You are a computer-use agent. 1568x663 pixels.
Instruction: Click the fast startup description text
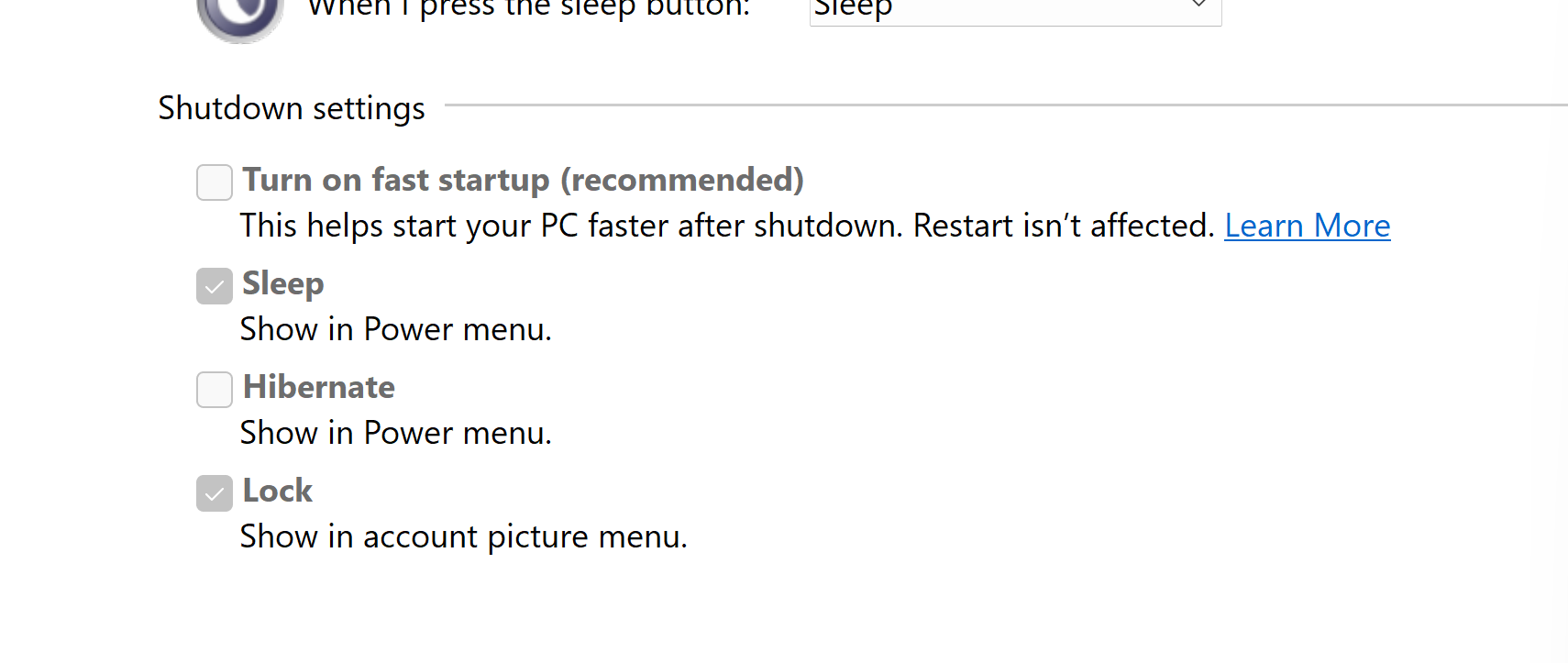click(x=569, y=226)
